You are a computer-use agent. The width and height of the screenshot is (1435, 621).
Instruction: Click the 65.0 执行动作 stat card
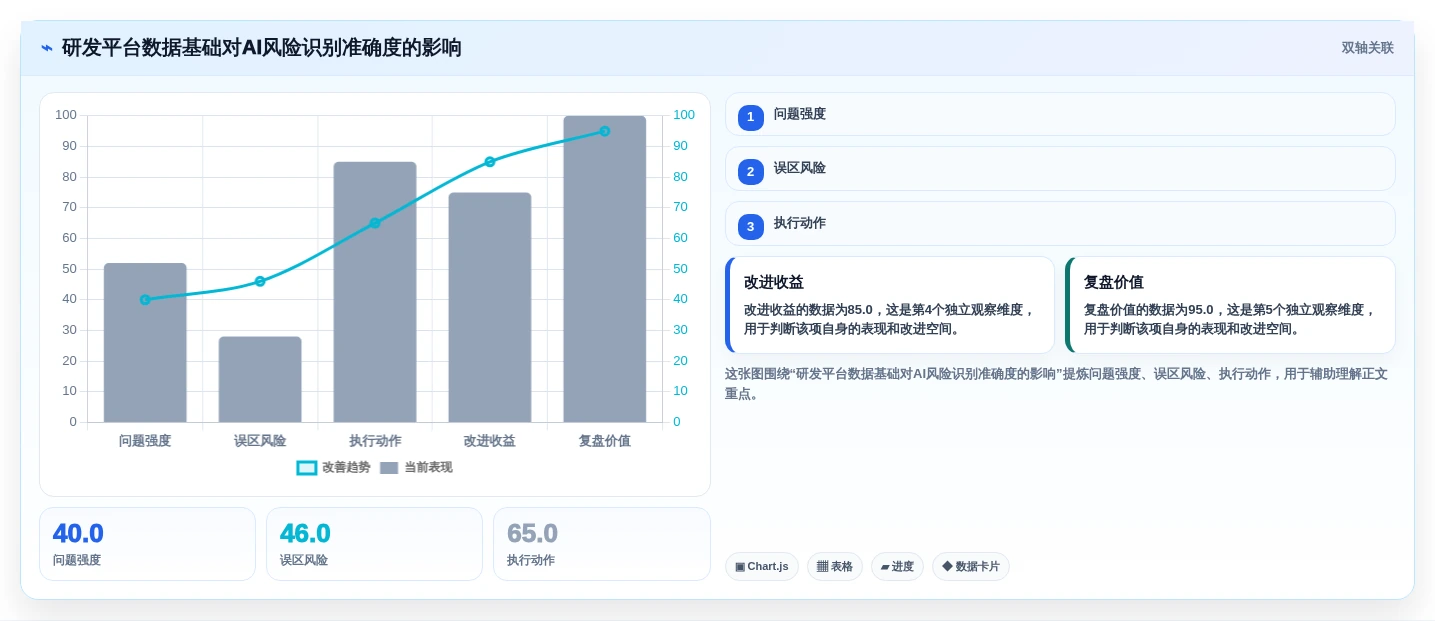click(x=602, y=544)
